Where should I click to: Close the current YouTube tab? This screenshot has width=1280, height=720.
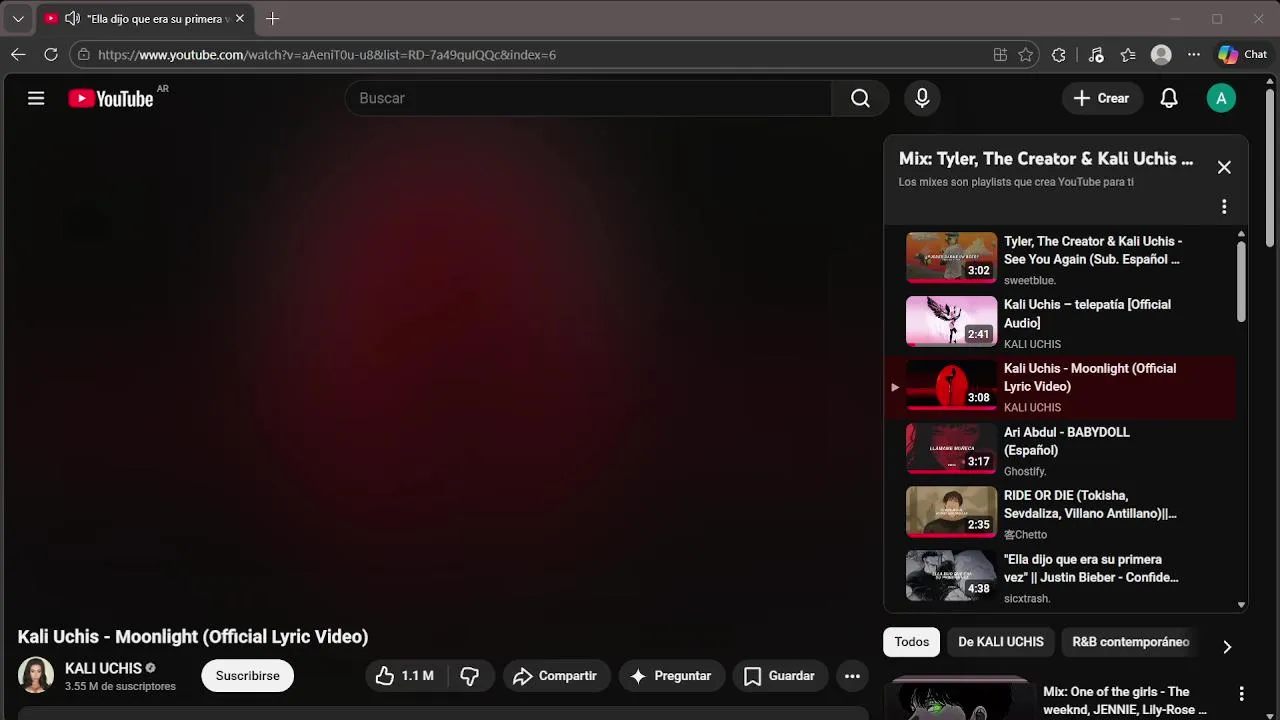click(240, 18)
